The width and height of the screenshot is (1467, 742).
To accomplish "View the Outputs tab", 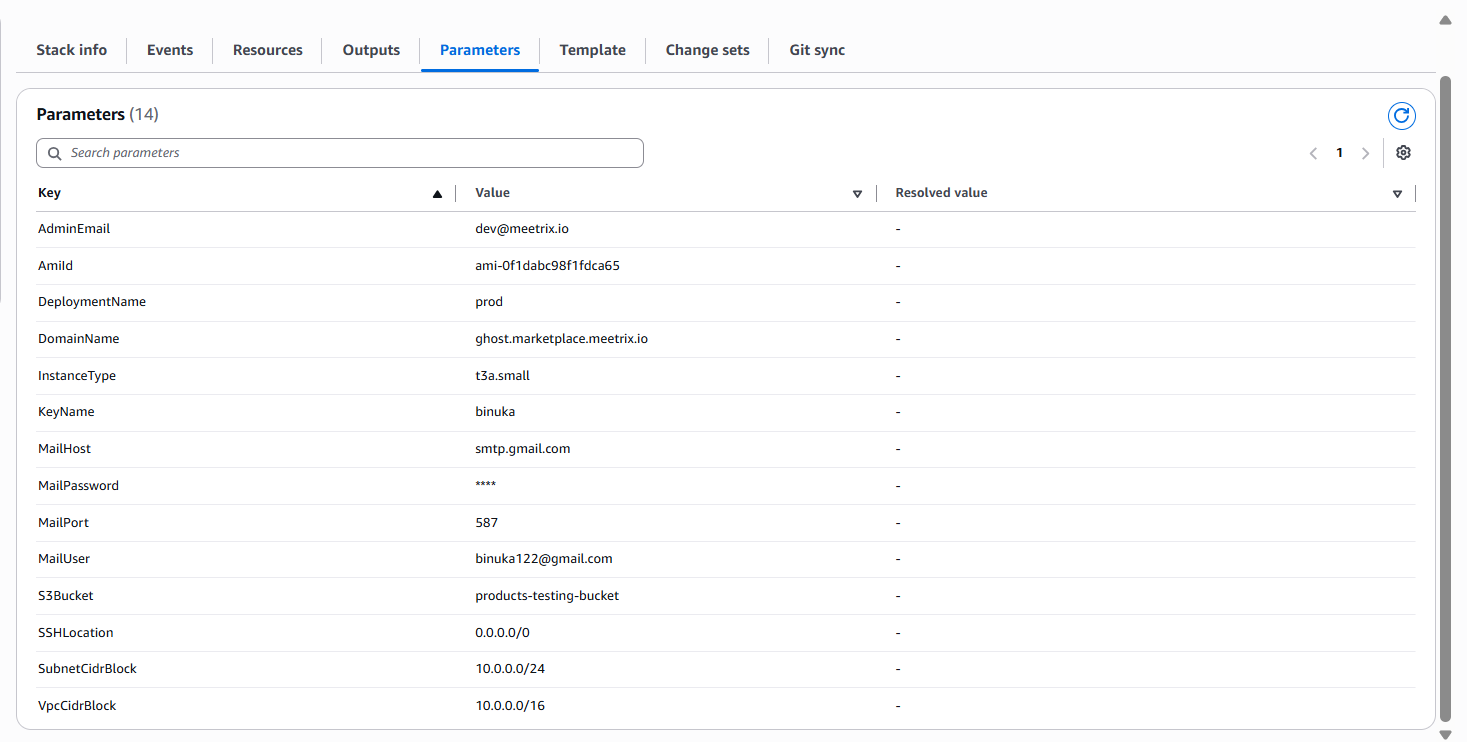I will pos(371,50).
